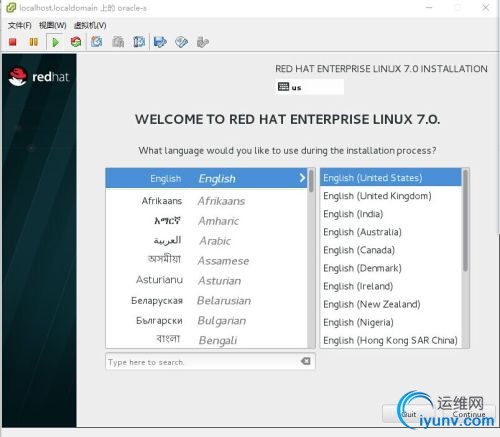The width and height of the screenshot is (500, 437).
Task: Click the take snapshot icon in the toolbar
Action: 97,42
